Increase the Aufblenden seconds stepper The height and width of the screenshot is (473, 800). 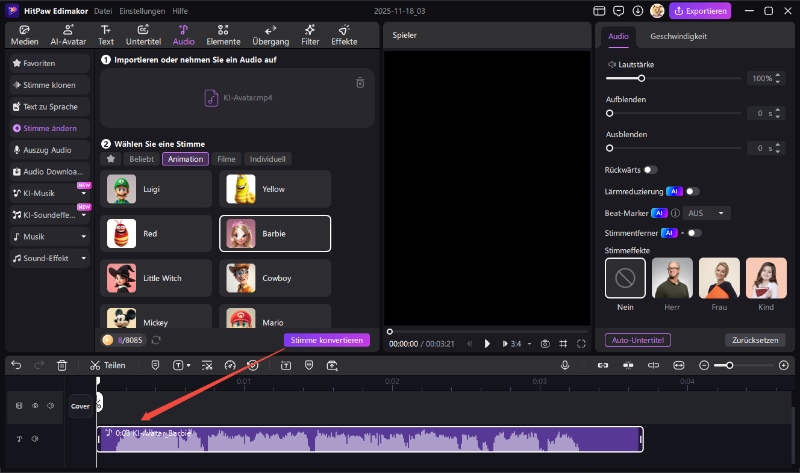[x=778, y=110]
